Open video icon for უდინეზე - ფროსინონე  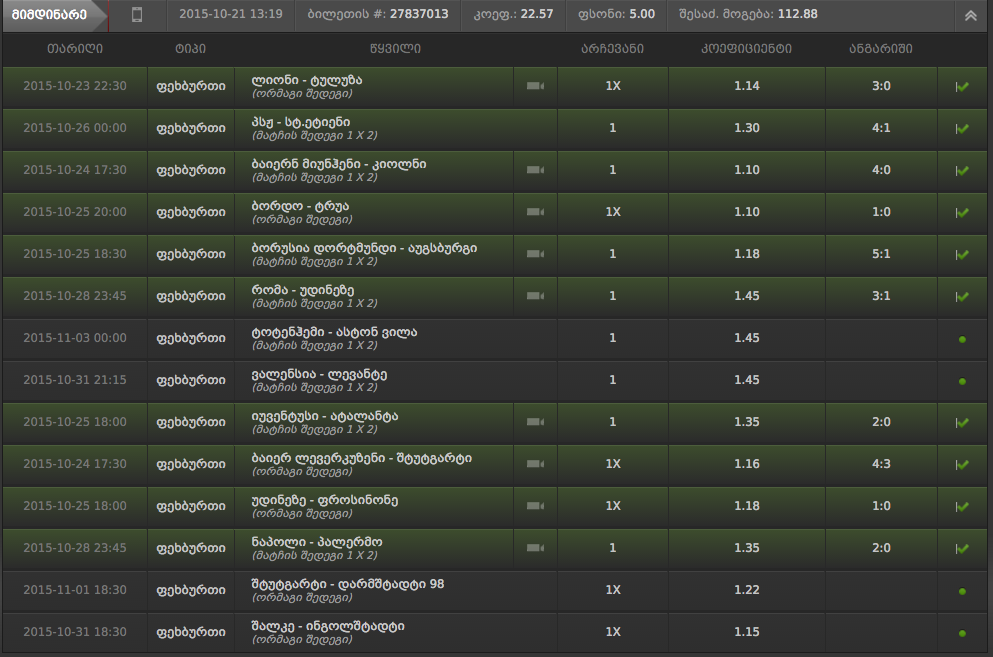[x=535, y=506]
